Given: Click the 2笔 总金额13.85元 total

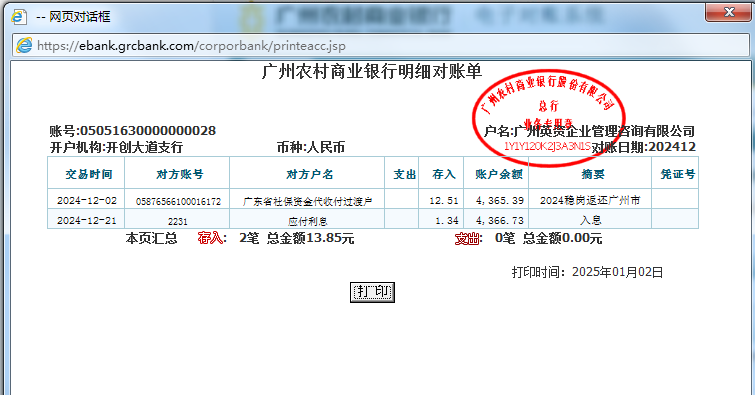Looking at the screenshot, I should pos(297,238).
